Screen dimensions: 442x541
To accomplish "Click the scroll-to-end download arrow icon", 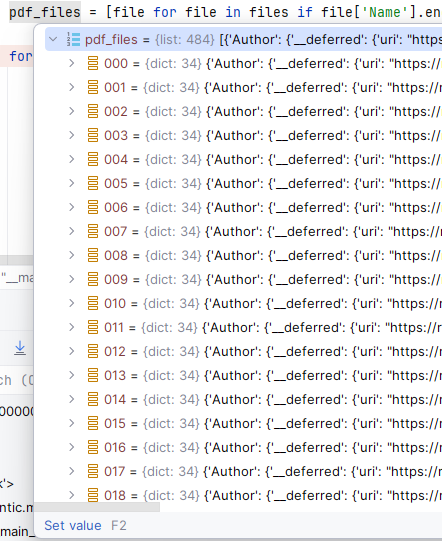I will 20,348.
